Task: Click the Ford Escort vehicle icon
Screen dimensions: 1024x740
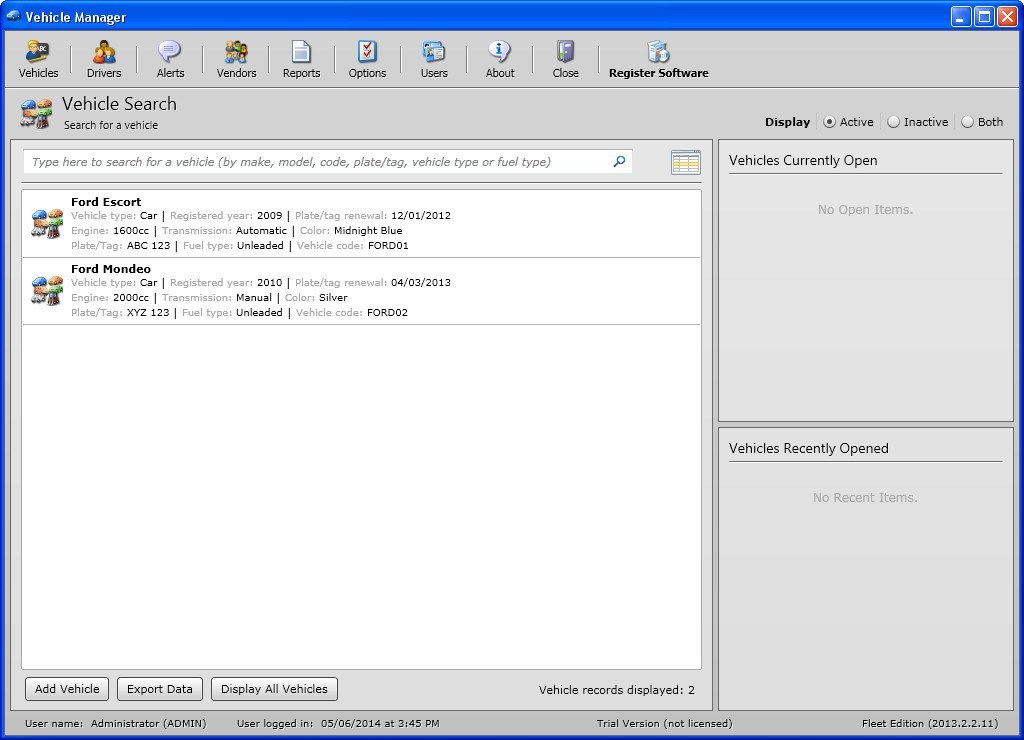Action: pos(46,223)
